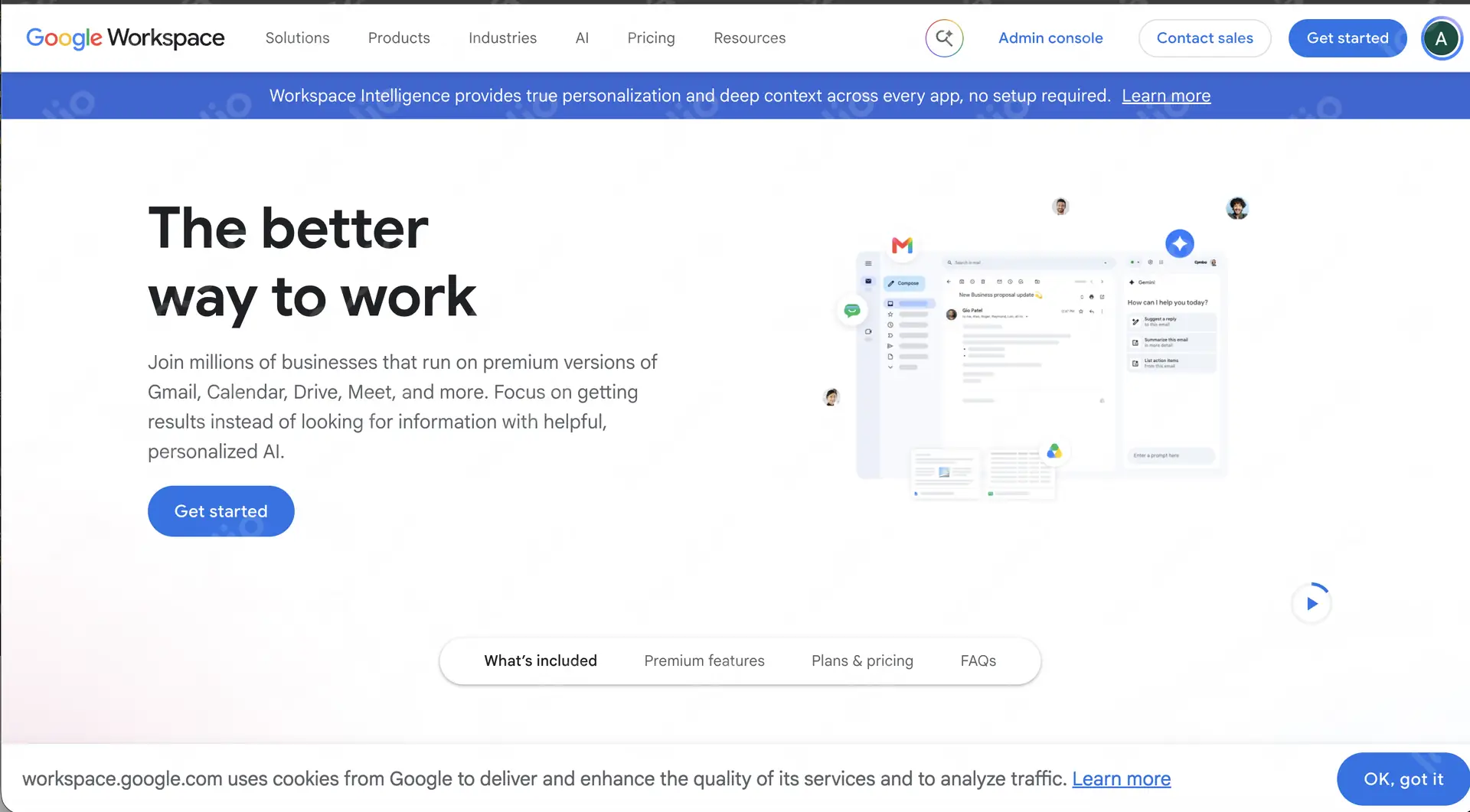
Task: Click the Contact sales button
Action: pyautogui.click(x=1204, y=38)
